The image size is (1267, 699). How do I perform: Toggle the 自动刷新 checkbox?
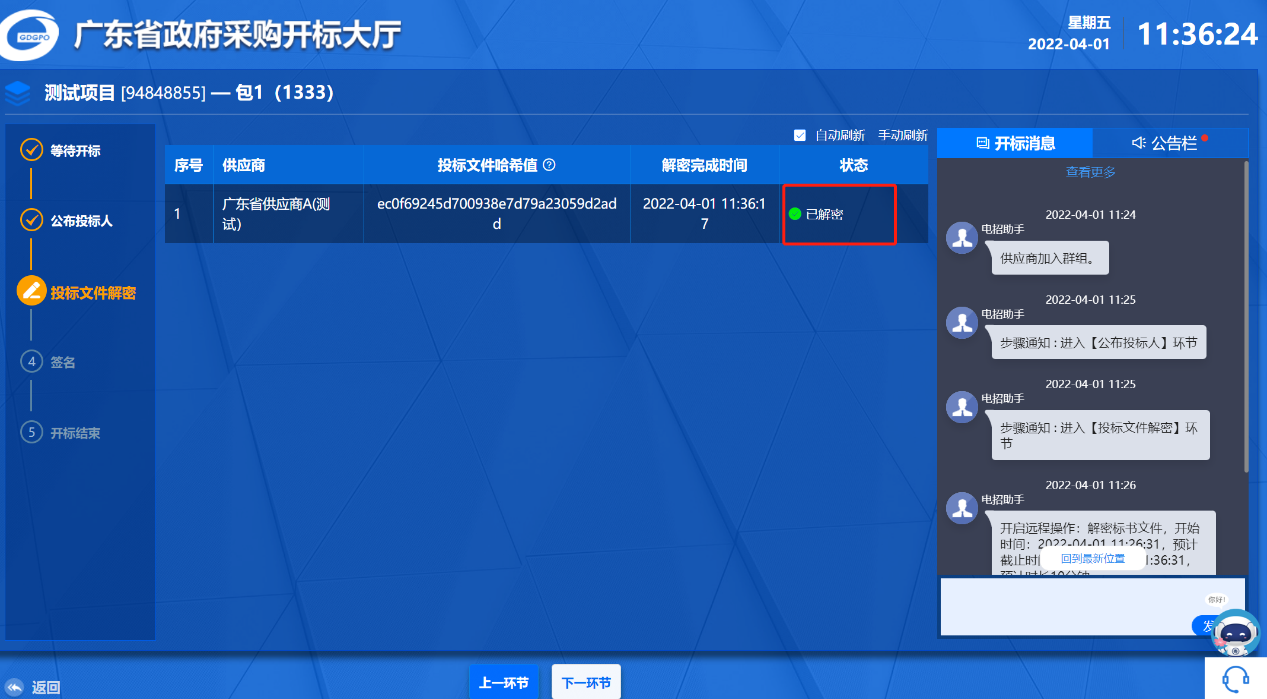coord(799,135)
